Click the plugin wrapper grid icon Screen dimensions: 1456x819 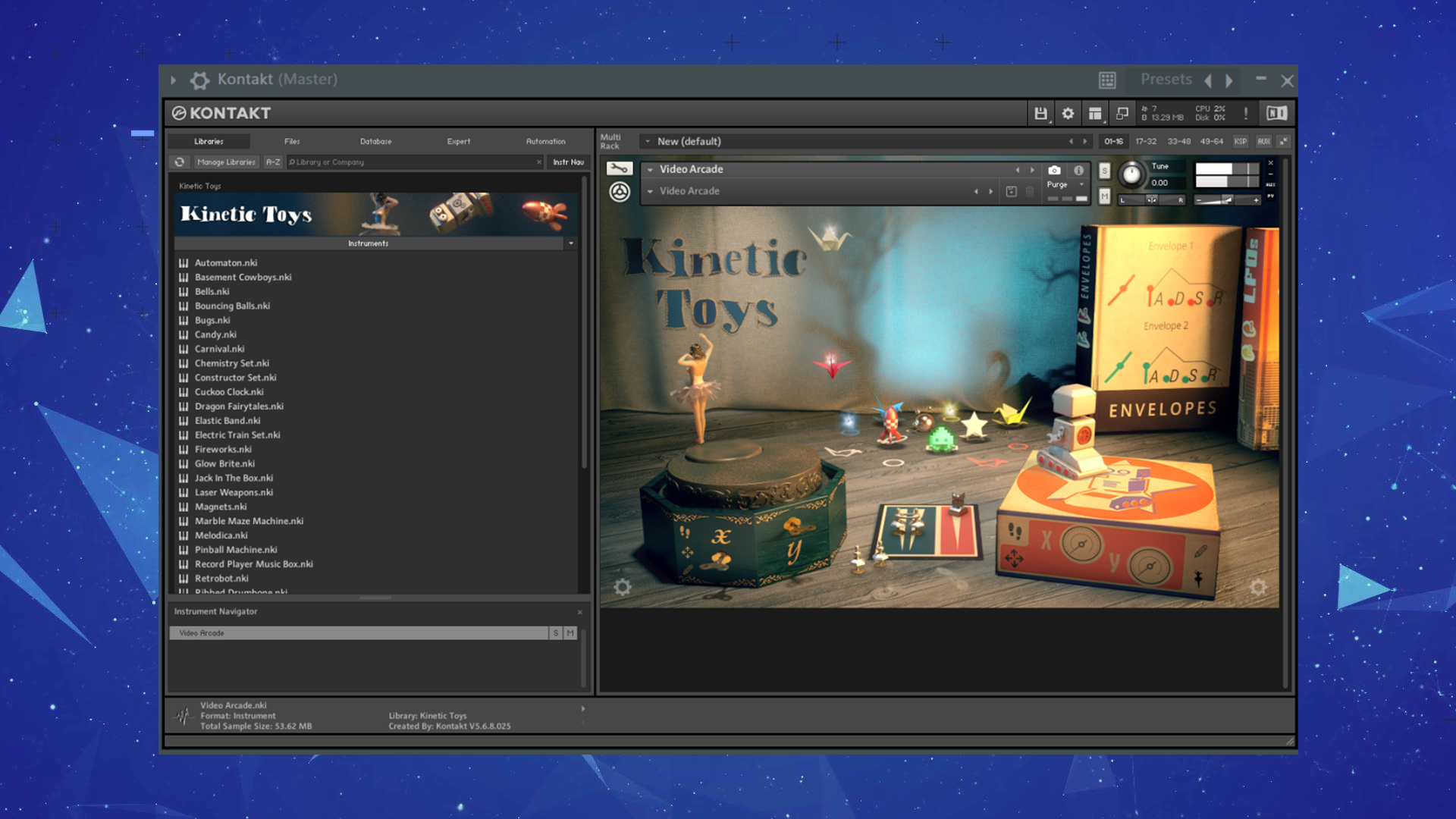pyautogui.click(x=1107, y=80)
